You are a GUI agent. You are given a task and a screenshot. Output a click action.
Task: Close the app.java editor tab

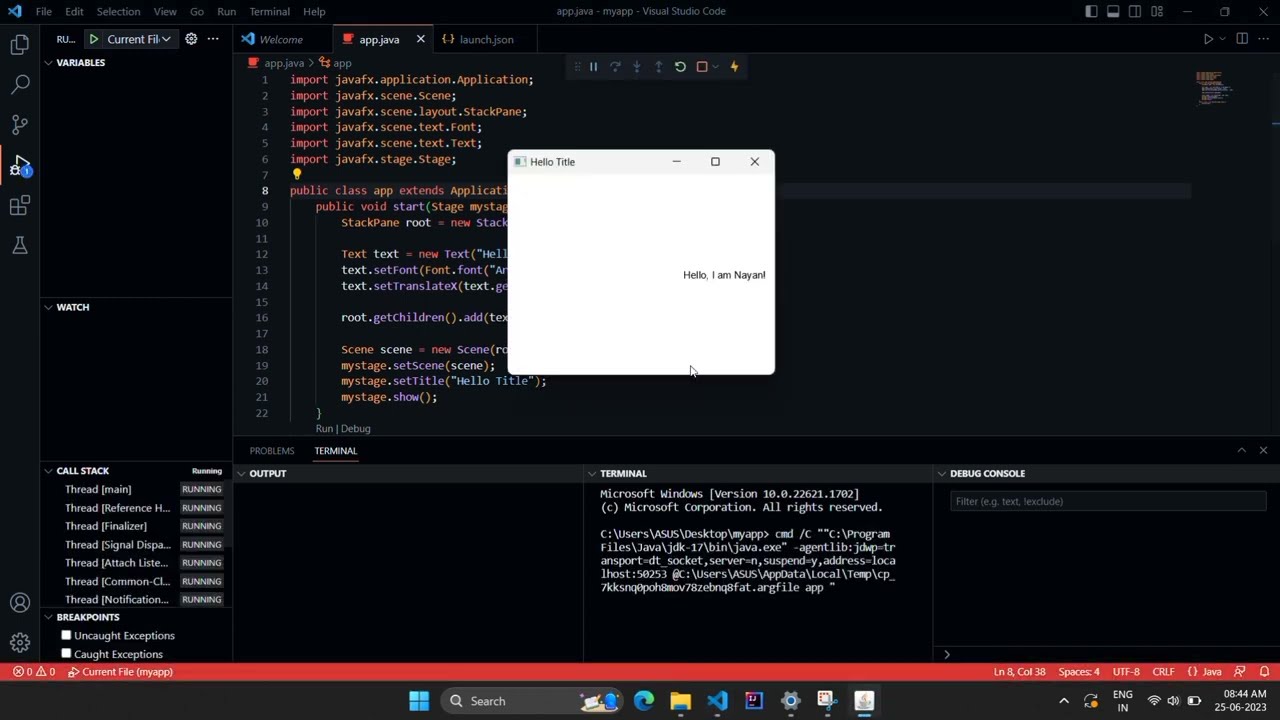pos(420,39)
